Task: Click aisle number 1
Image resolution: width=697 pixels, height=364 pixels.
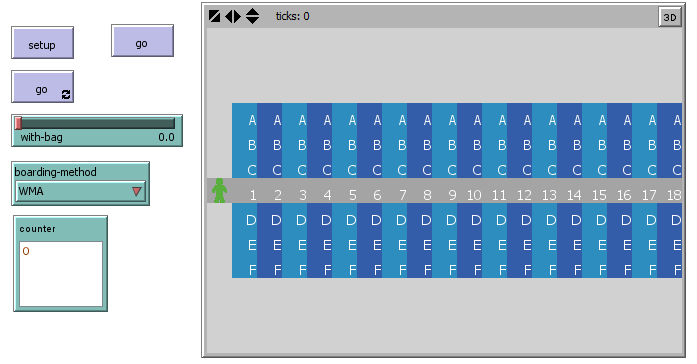Action: [x=253, y=195]
